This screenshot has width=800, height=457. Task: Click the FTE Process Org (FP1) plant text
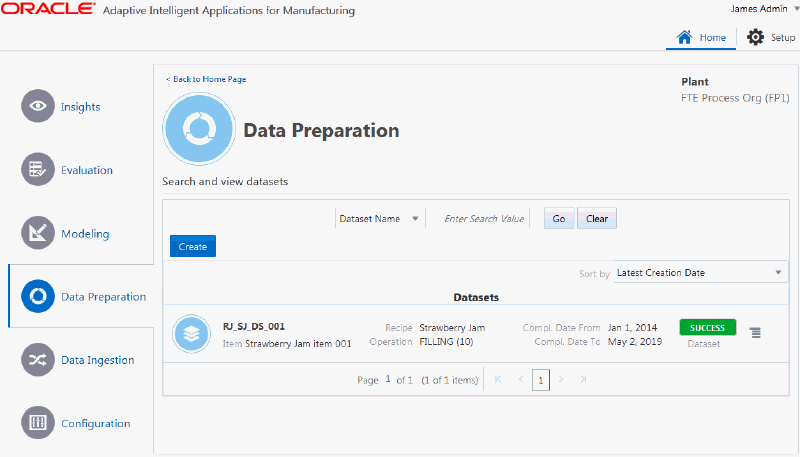pyautogui.click(x=735, y=98)
